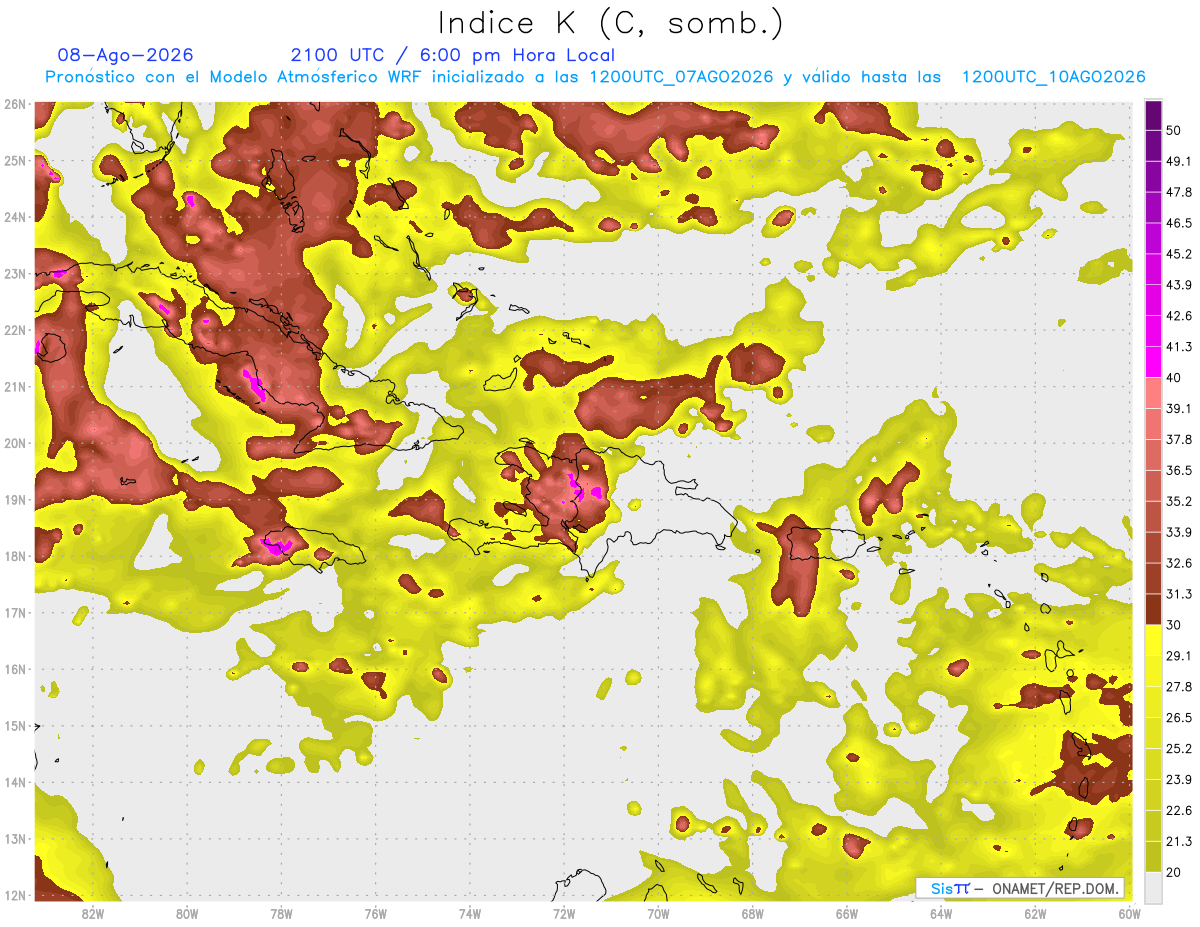
Task: Click the '20N' latitude axis label
Action: 14,443
